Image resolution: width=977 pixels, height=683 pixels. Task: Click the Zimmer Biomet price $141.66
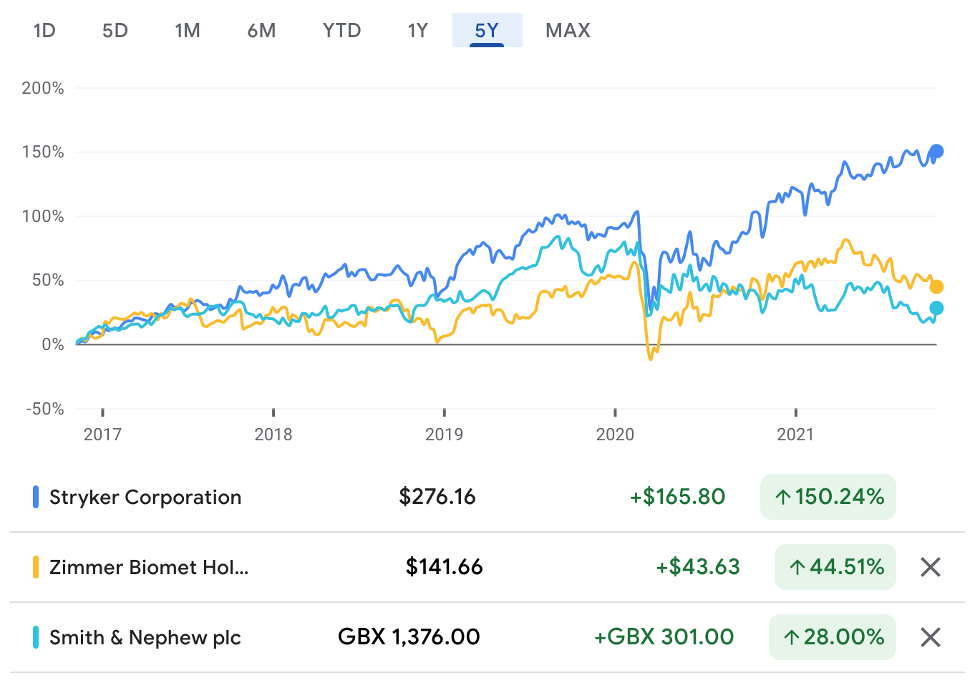[444, 566]
